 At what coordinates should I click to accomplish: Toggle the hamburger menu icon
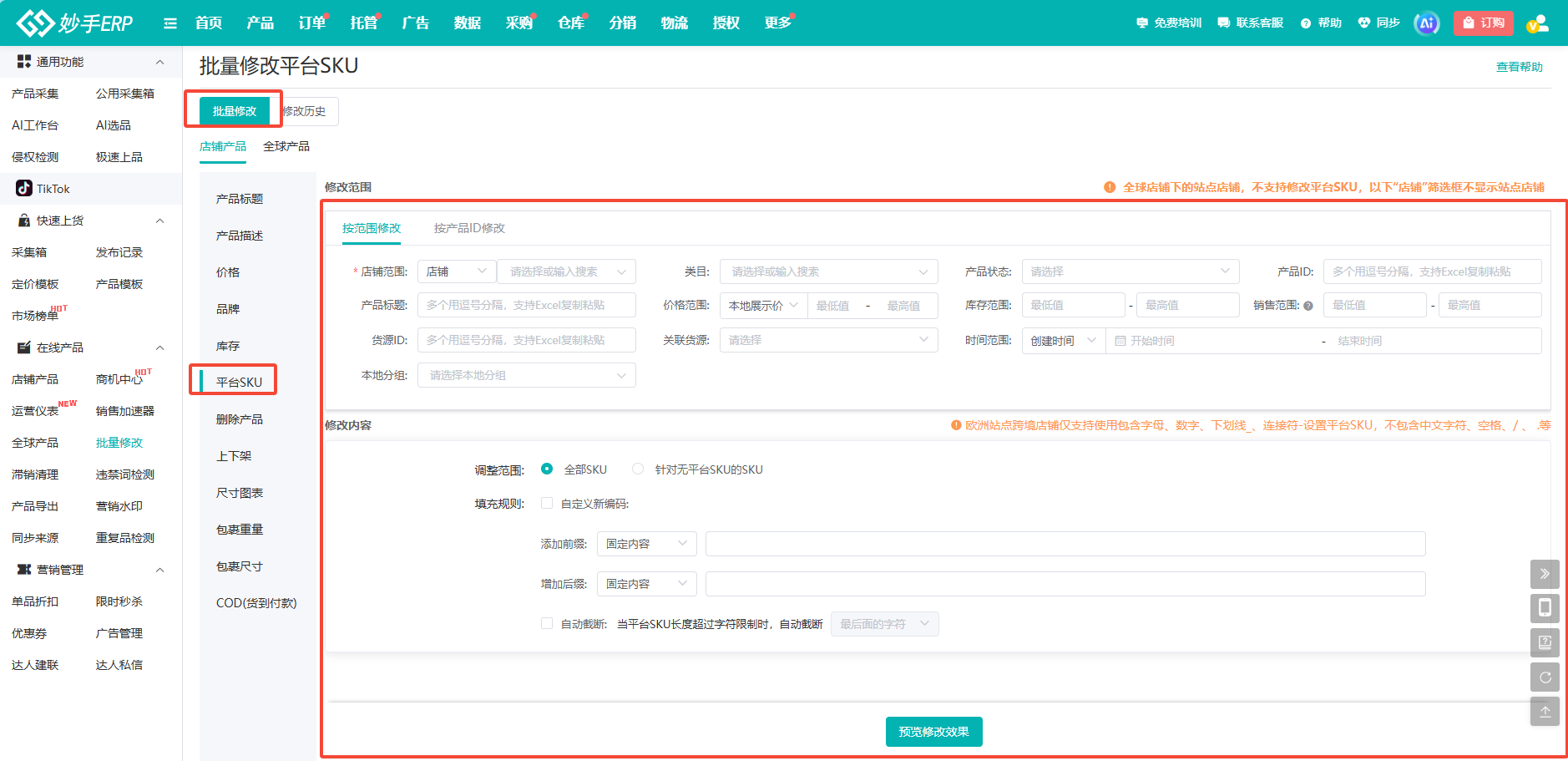tap(170, 23)
